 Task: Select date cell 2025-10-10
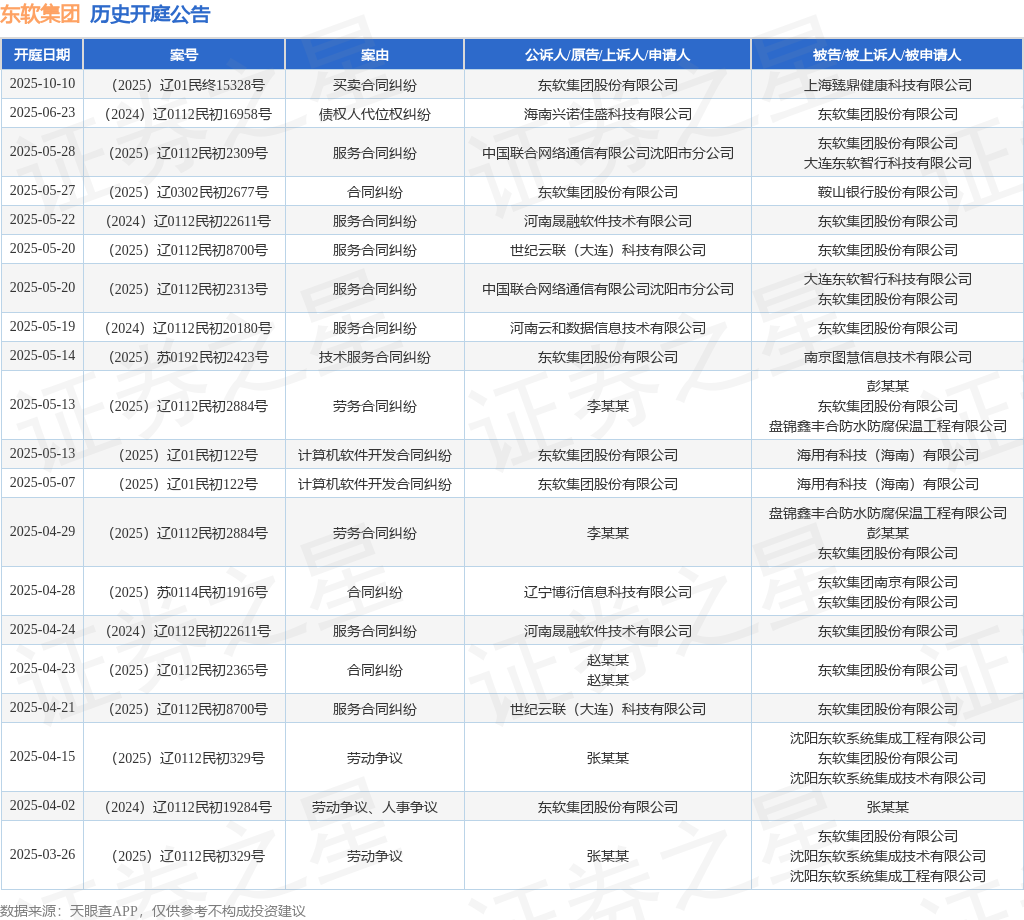[x=42, y=84]
